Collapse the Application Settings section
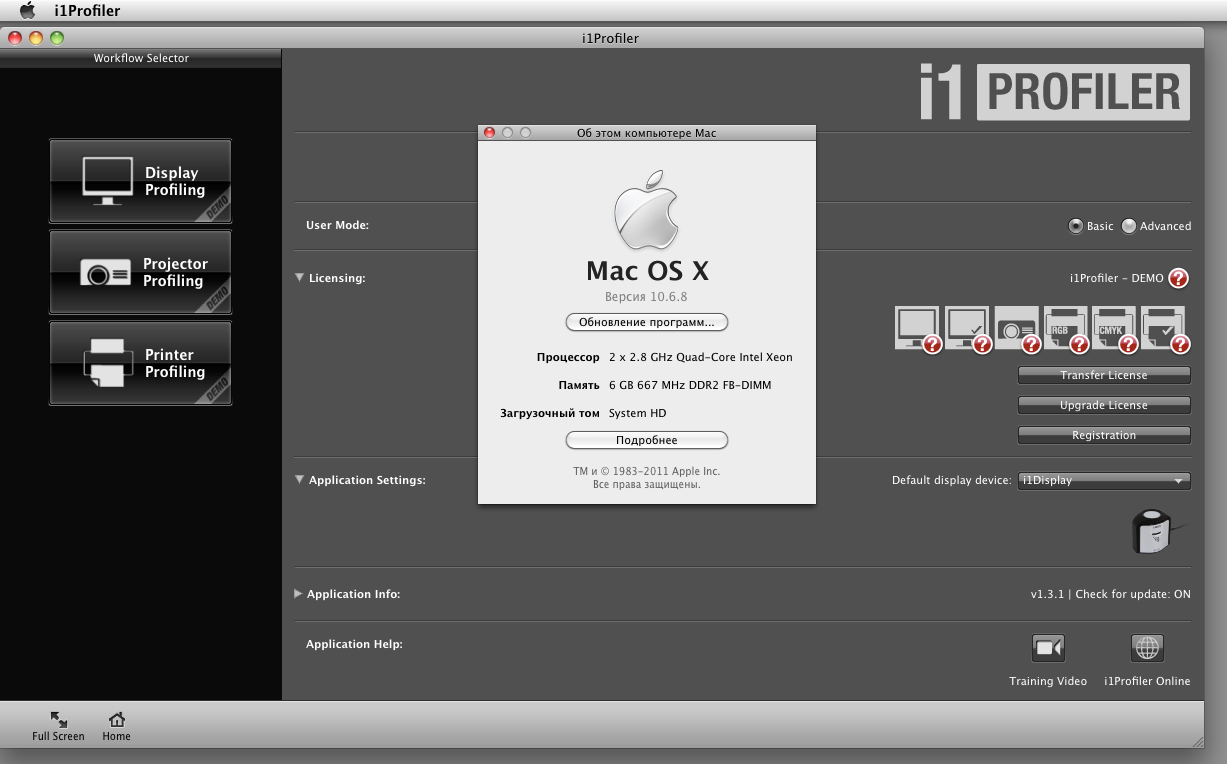Image resolution: width=1227 pixels, height=764 pixels. 300,480
